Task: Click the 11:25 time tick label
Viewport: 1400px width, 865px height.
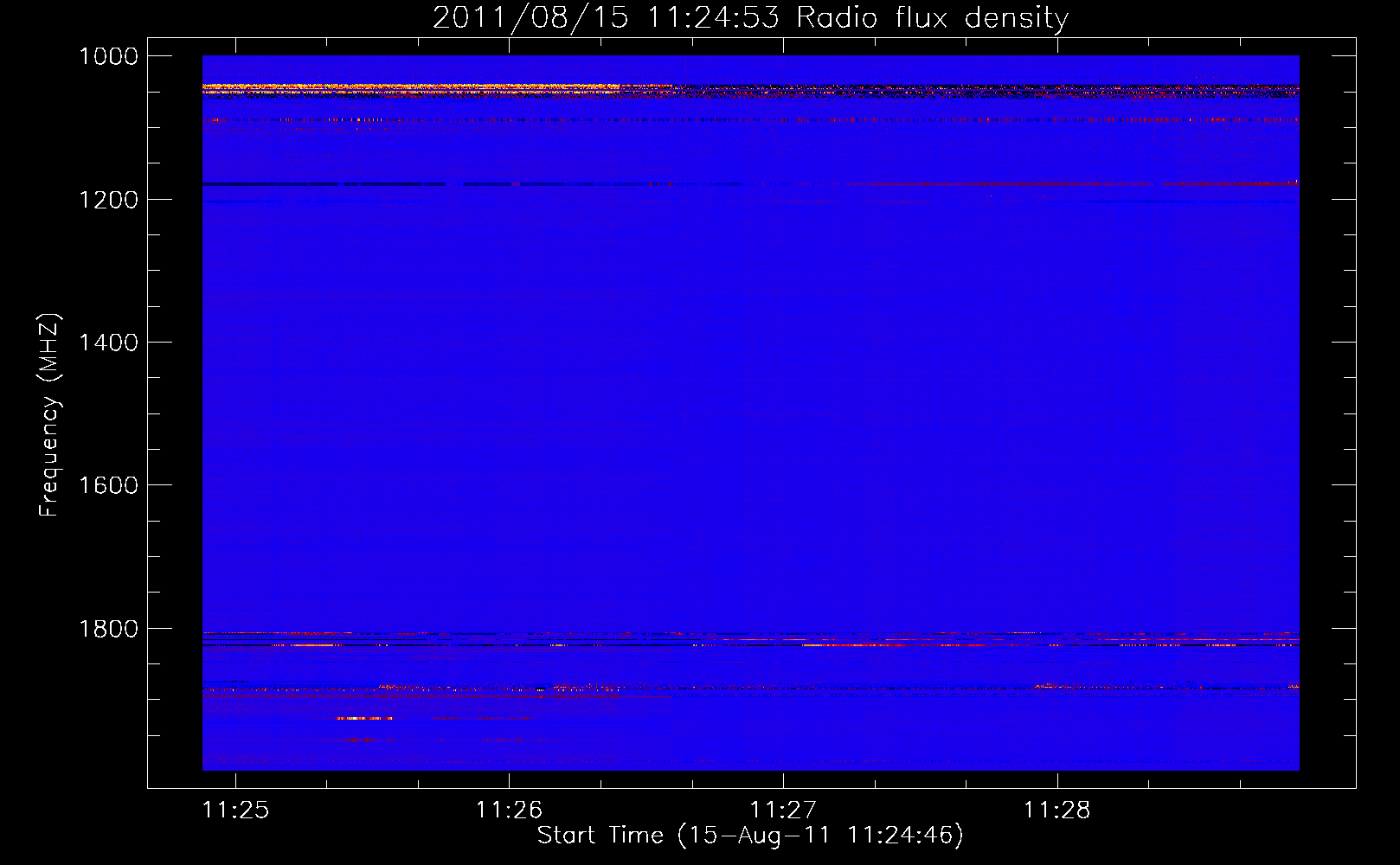Action: [235, 810]
